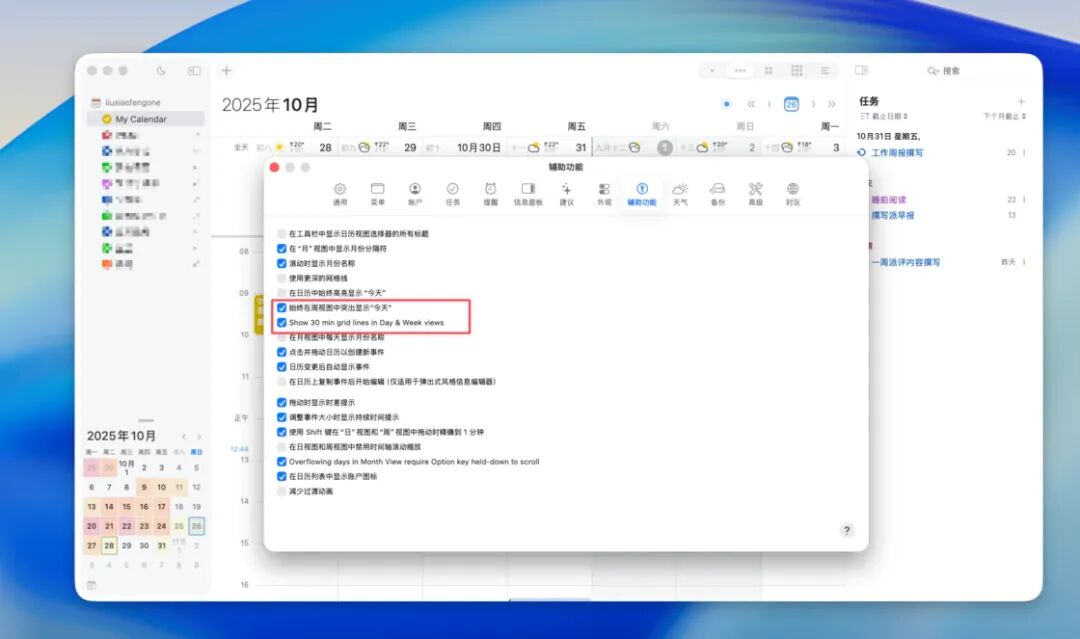Uncheck 在"月"视图中显示月份分隔符

(282, 249)
